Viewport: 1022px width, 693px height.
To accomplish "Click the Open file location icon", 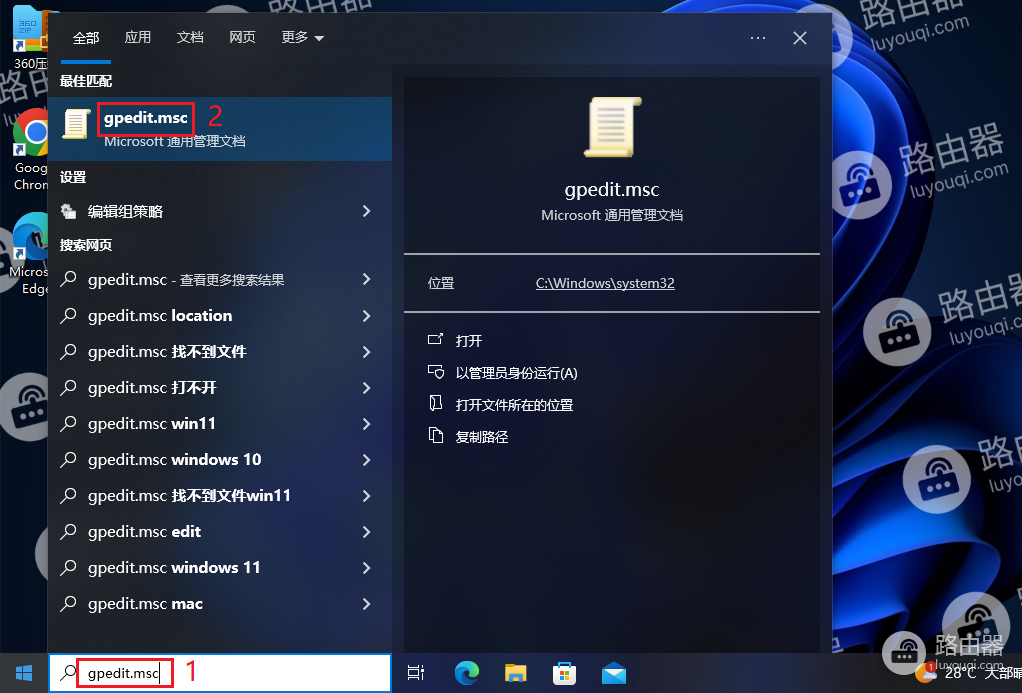I will 435,404.
